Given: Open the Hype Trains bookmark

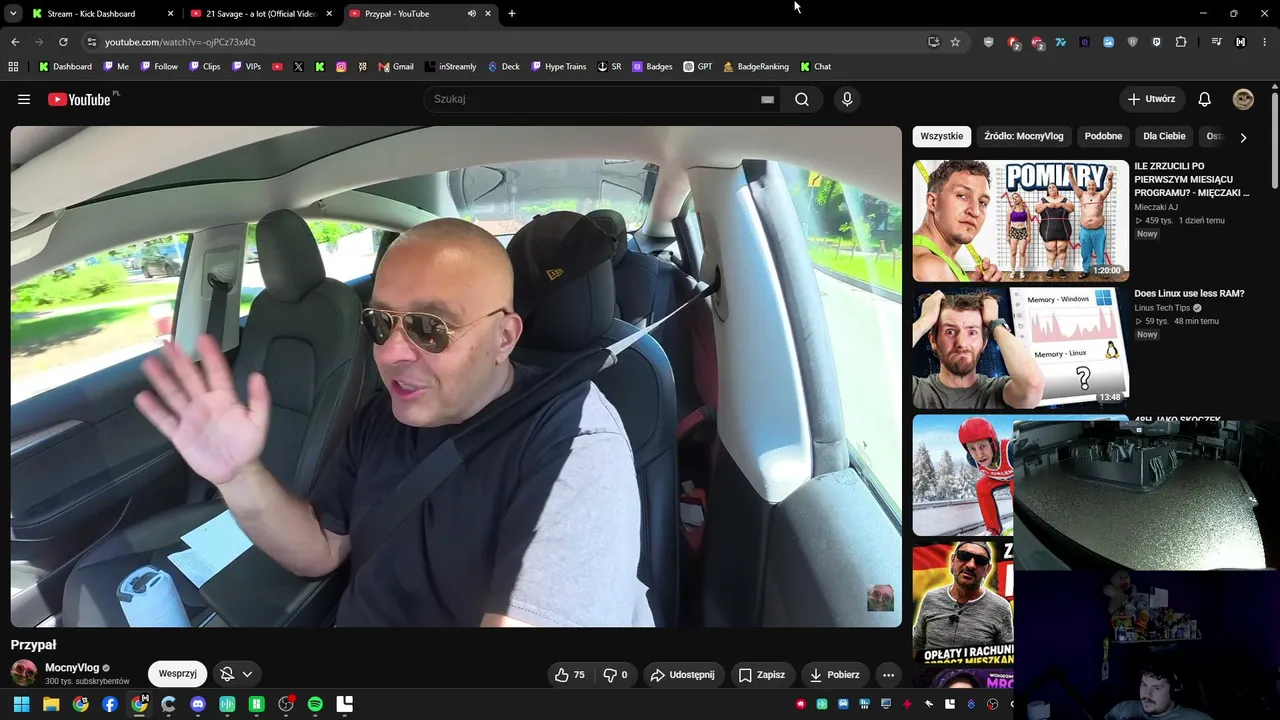Looking at the screenshot, I should (558, 67).
